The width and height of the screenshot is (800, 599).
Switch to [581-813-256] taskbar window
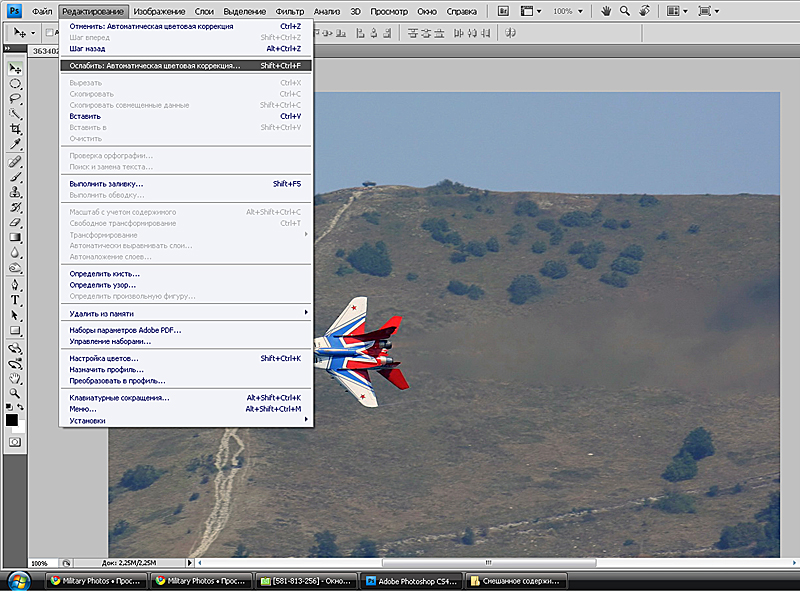click(x=306, y=581)
